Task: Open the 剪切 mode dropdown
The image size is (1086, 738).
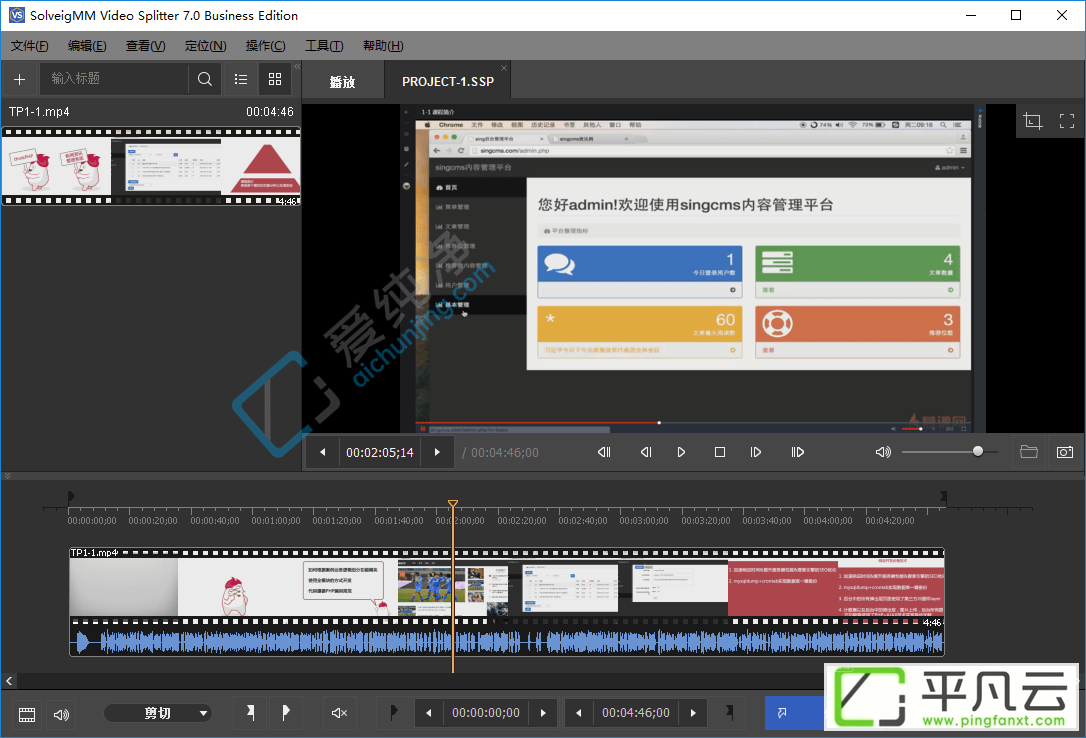Action: pyautogui.click(x=158, y=713)
